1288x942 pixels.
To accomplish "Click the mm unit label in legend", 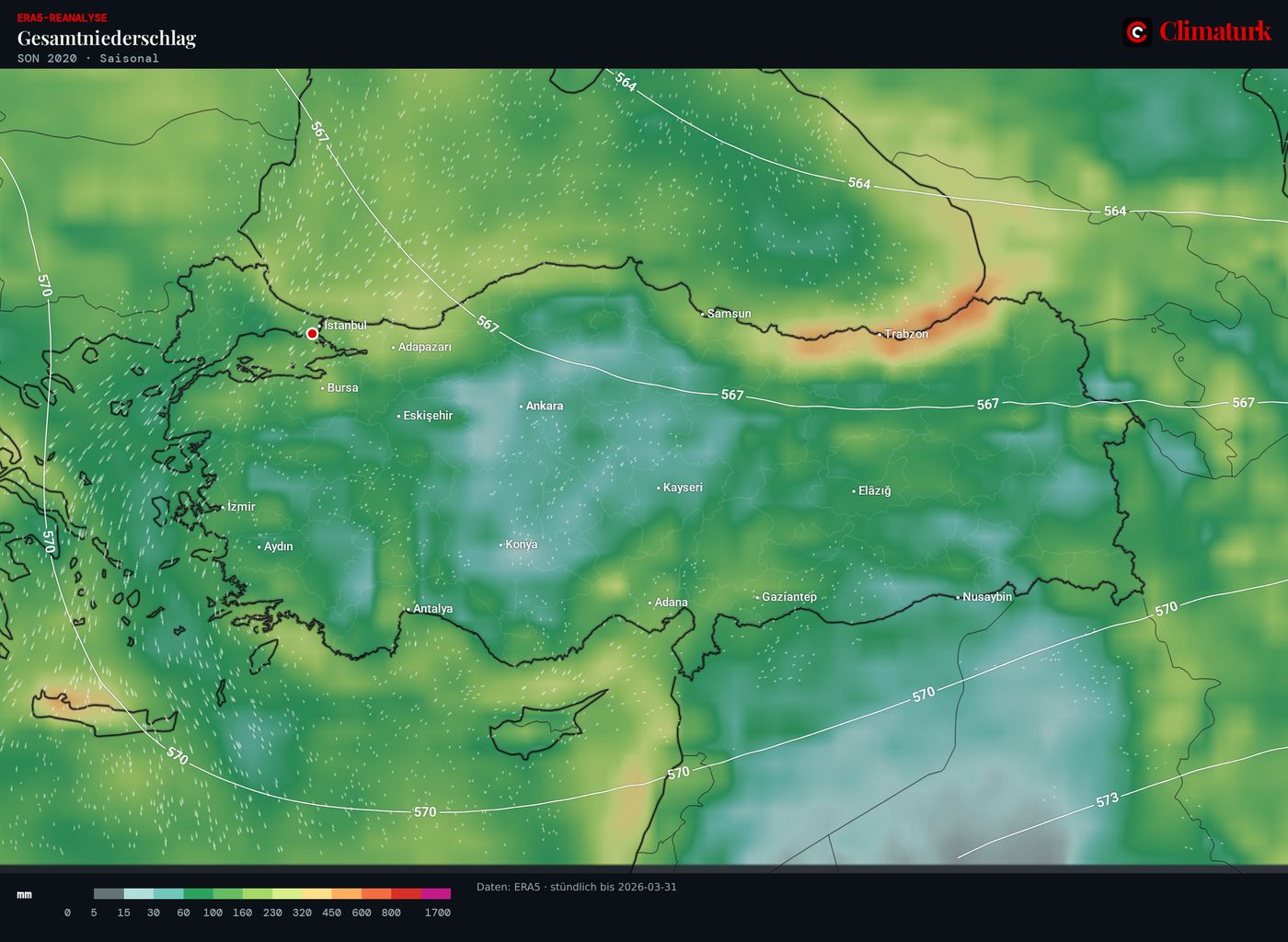I will [25, 894].
